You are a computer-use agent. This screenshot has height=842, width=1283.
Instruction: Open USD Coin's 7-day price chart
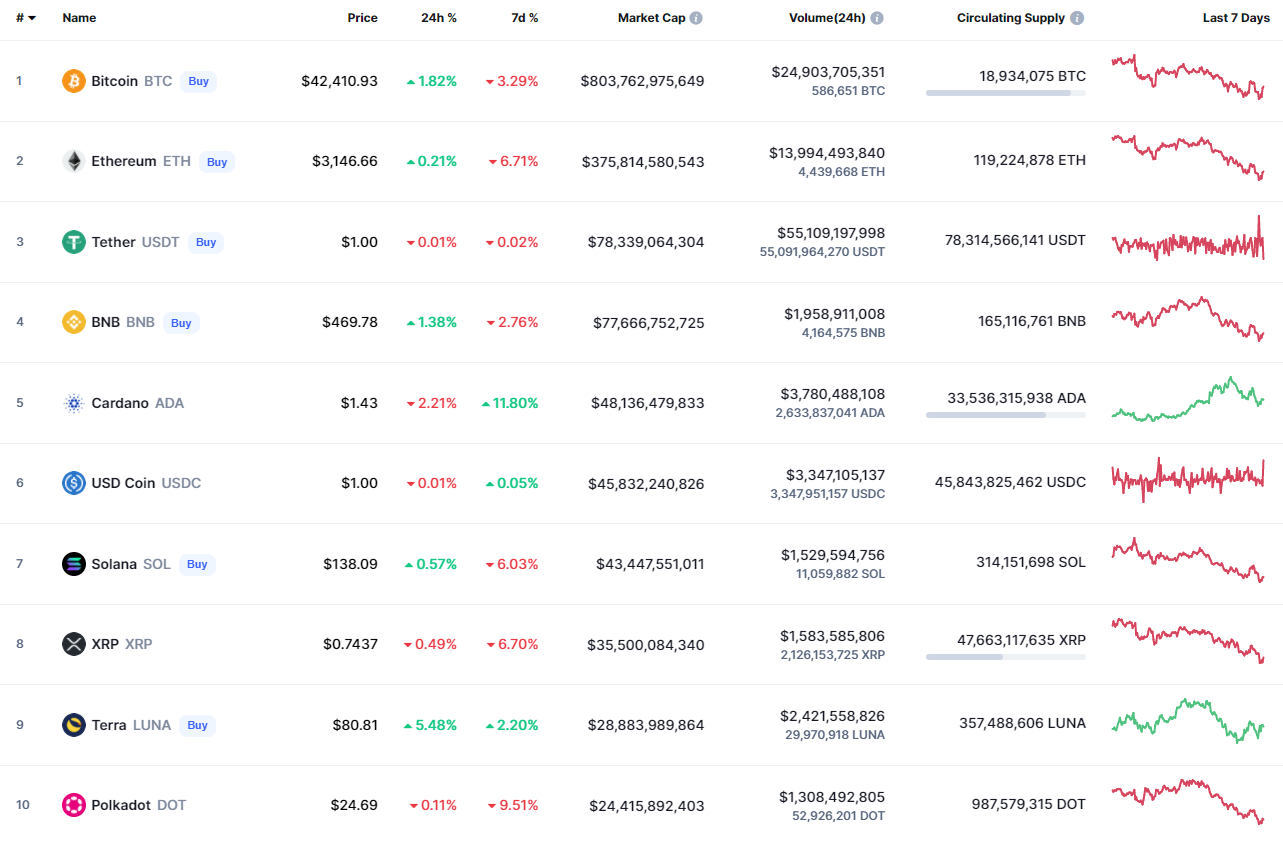coord(1188,480)
